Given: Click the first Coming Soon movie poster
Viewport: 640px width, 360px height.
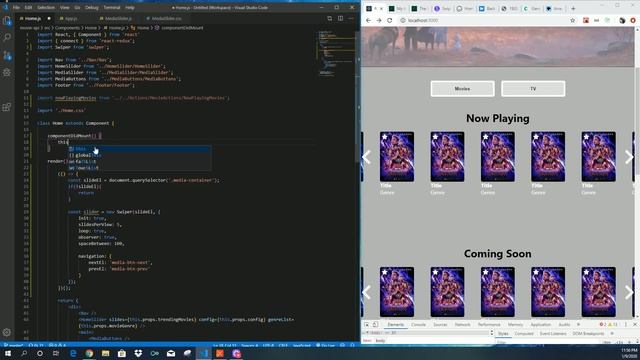Looking at the screenshot, I should point(397,292).
